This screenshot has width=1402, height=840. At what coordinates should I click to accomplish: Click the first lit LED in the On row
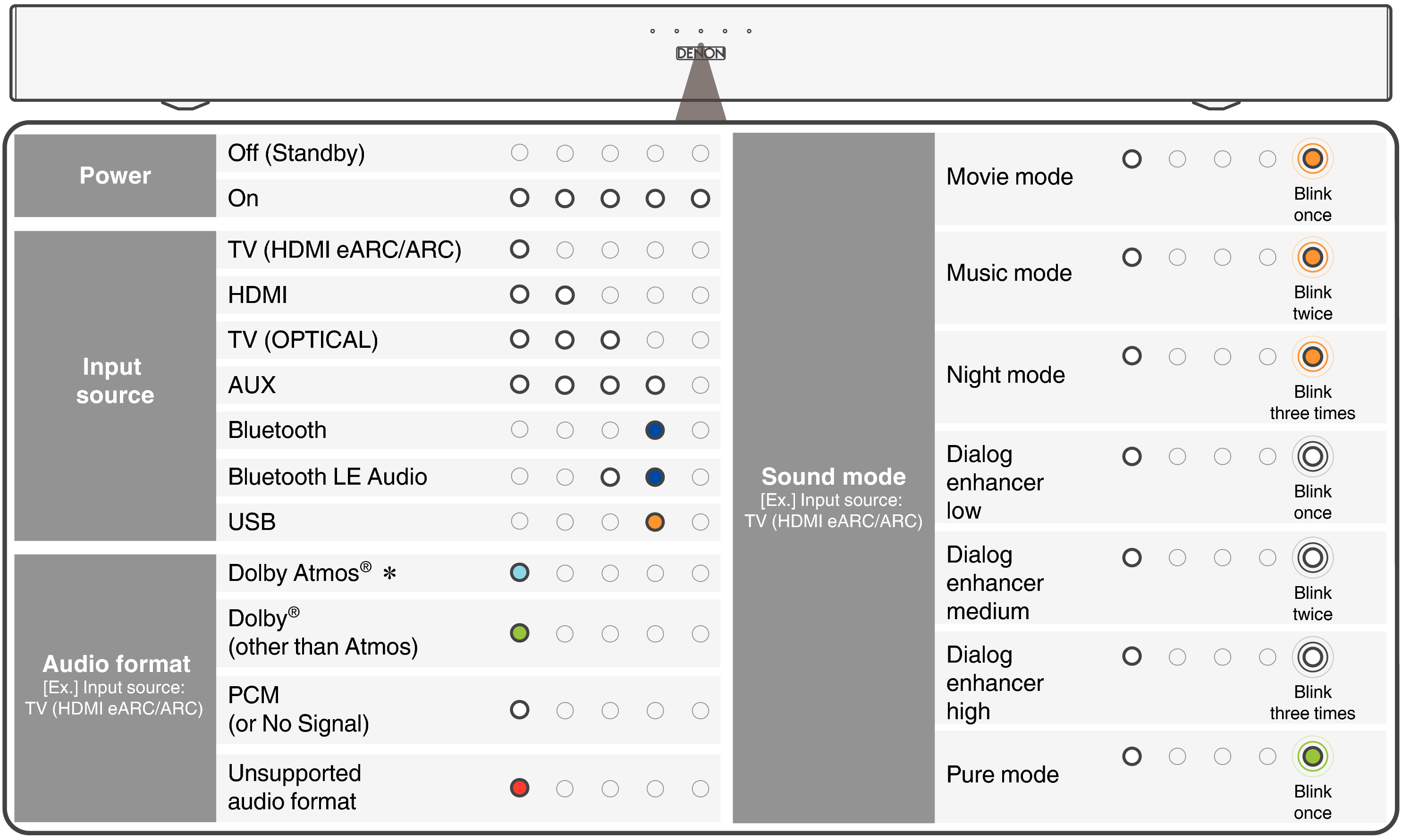click(x=519, y=198)
